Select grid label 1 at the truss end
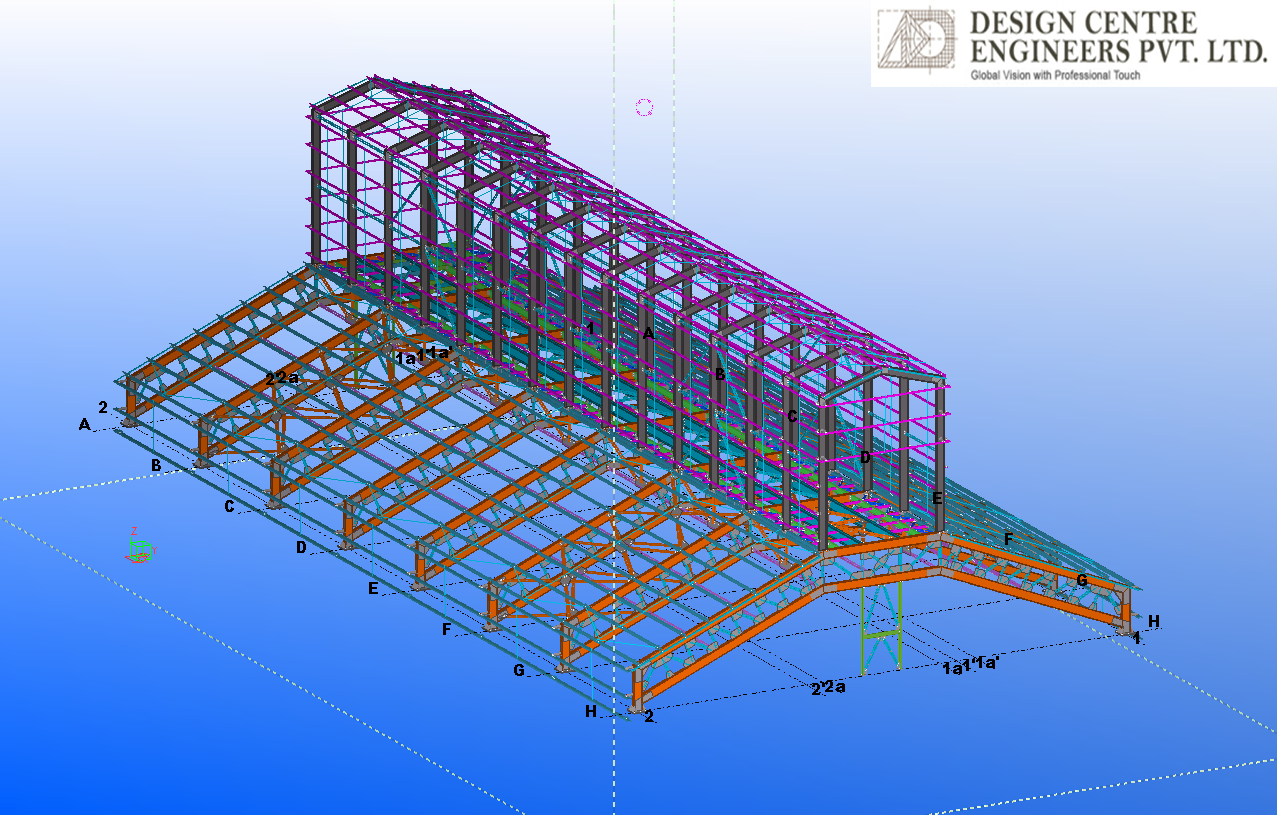1277x815 pixels. point(1136,637)
